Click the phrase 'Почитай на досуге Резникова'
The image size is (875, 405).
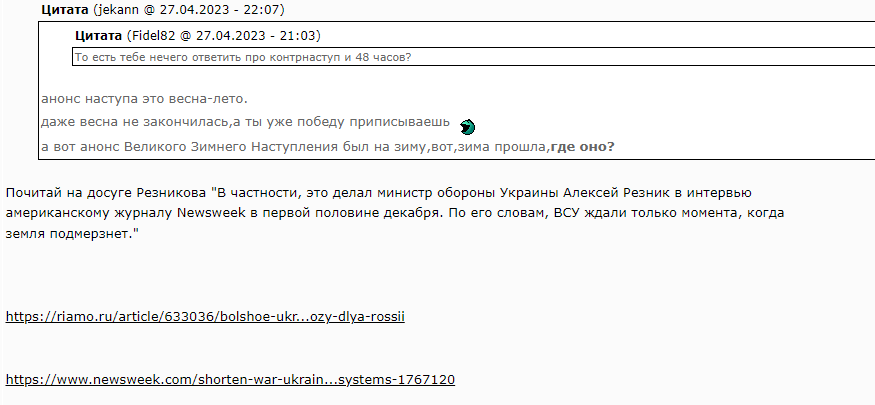pyautogui.click(x=106, y=193)
